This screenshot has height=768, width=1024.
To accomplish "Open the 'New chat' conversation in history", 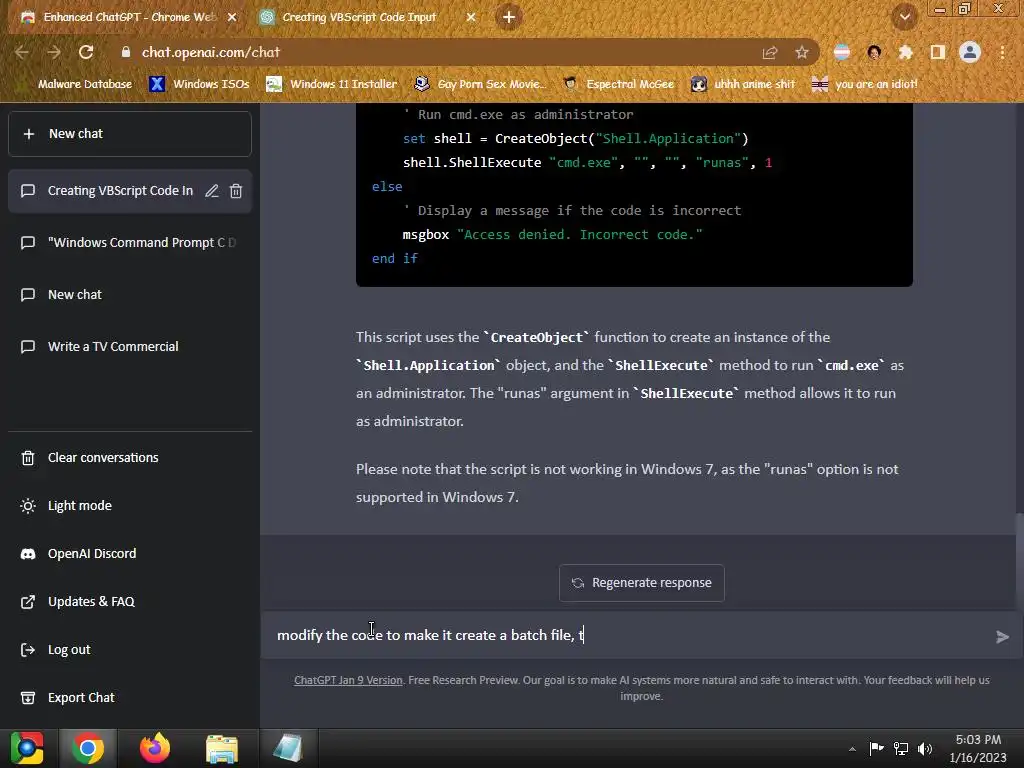I will coord(129,295).
